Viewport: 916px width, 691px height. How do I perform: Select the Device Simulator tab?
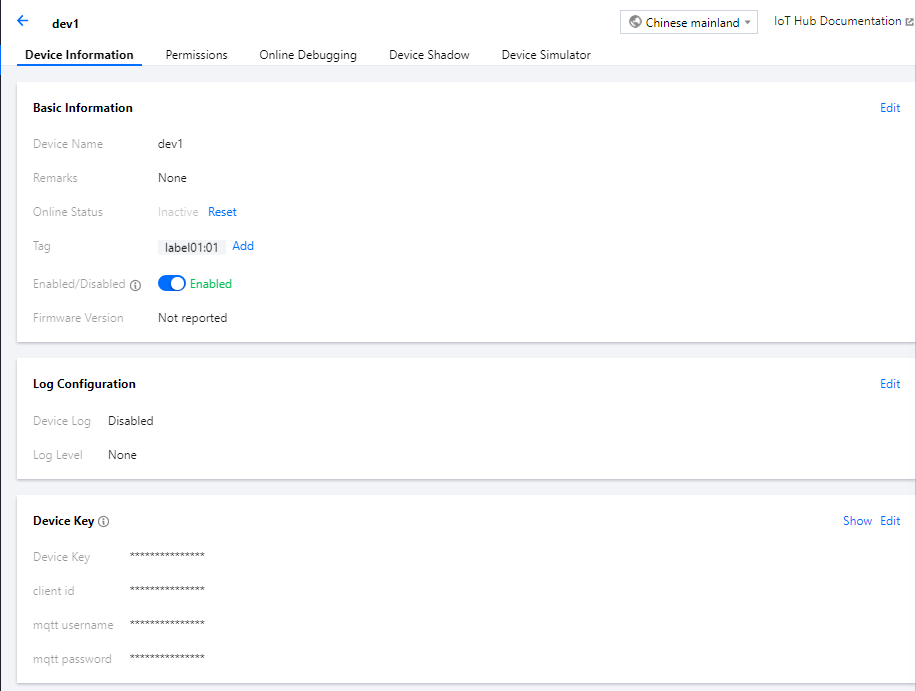[546, 55]
